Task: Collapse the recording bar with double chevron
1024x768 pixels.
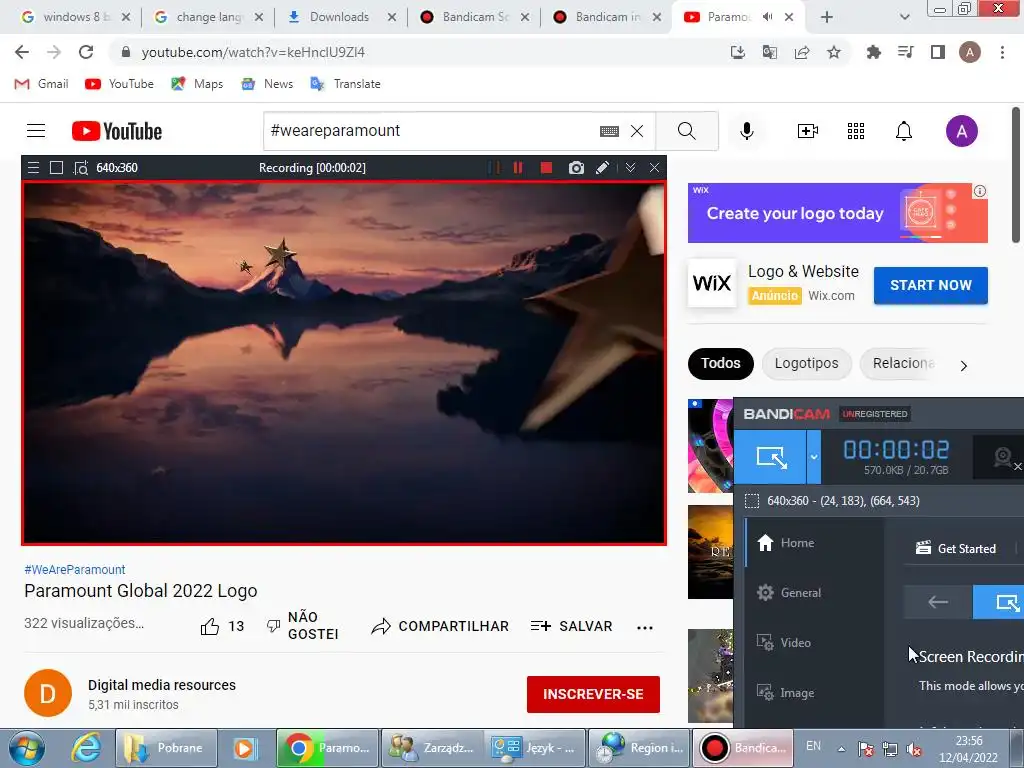Action: pos(630,168)
